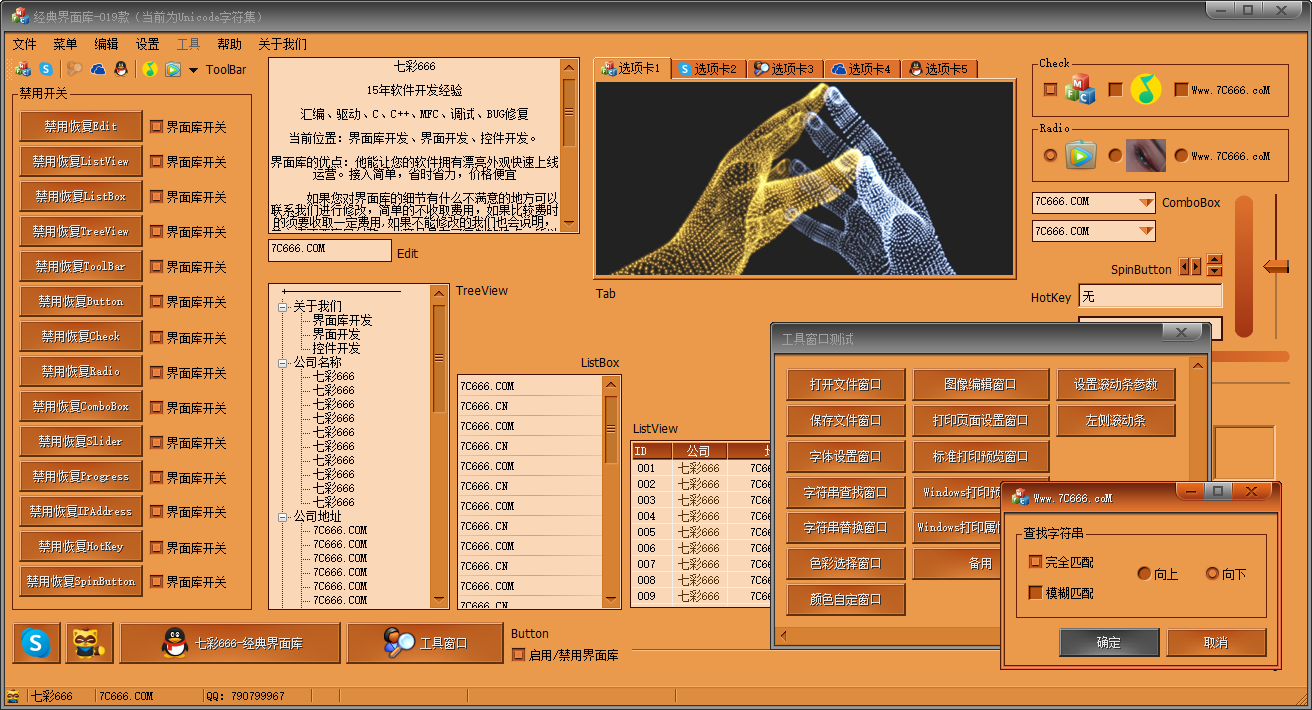The image size is (1312, 710).
Task: Click the QQ Music toolbar icon
Action: click(149, 69)
